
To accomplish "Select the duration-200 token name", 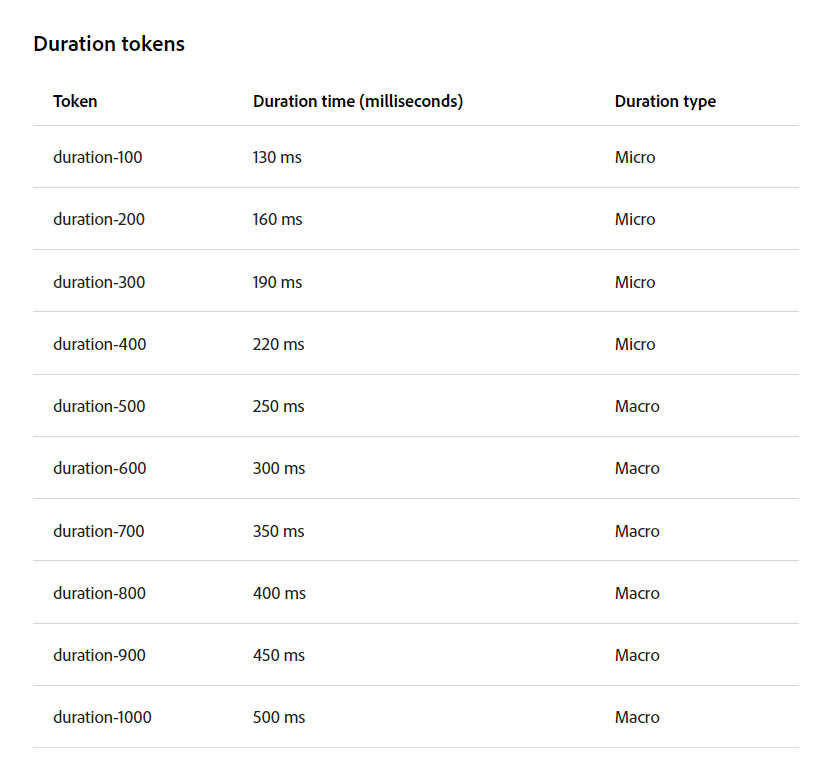I will pyautogui.click(x=98, y=219).
